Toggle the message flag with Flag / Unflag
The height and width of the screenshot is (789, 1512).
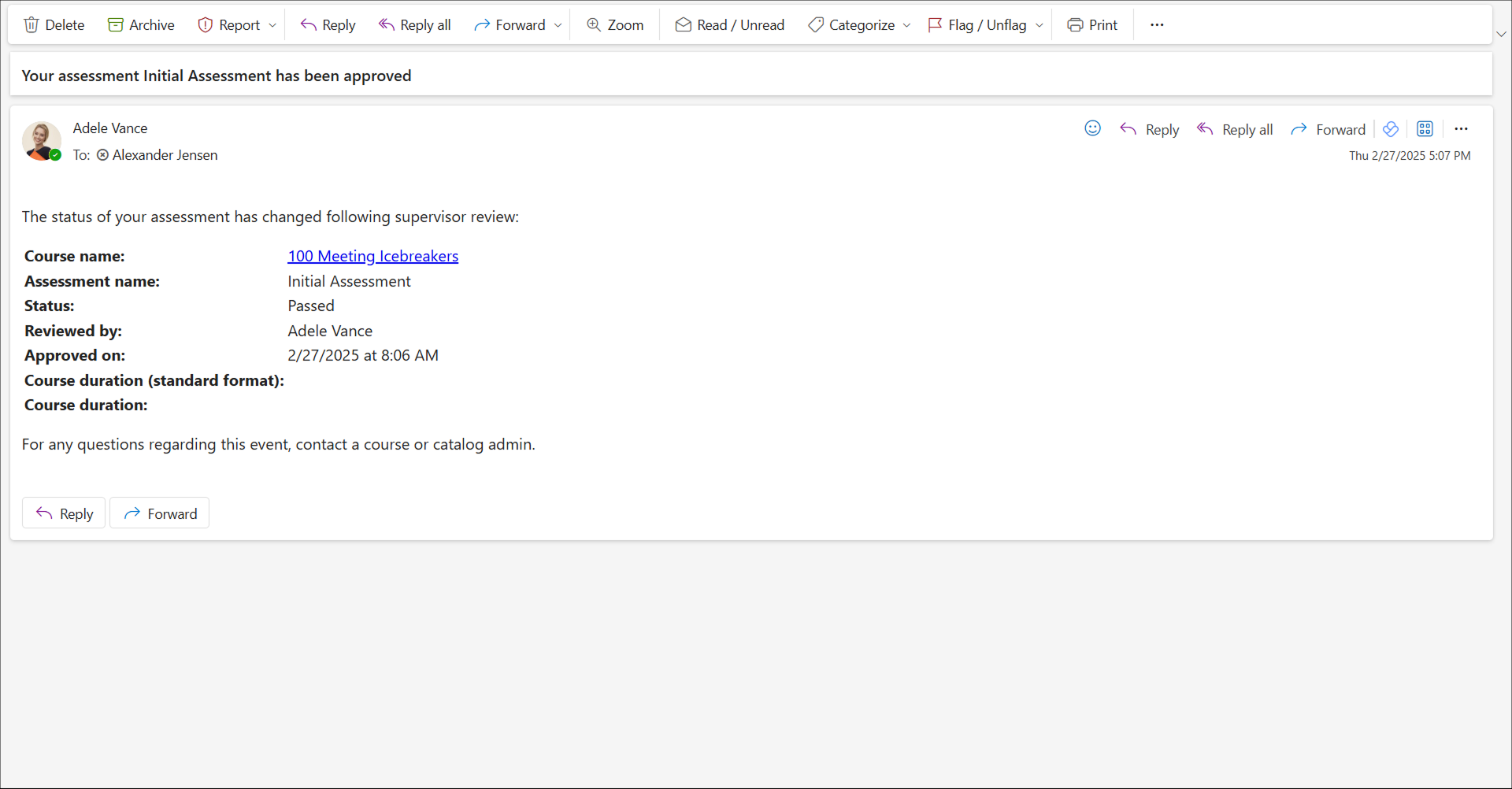(977, 25)
